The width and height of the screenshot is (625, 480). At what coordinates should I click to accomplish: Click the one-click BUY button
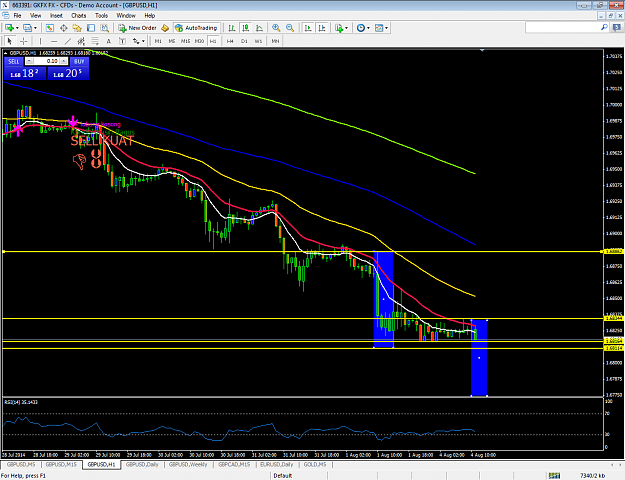pyautogui.click(x=79, y=61)
